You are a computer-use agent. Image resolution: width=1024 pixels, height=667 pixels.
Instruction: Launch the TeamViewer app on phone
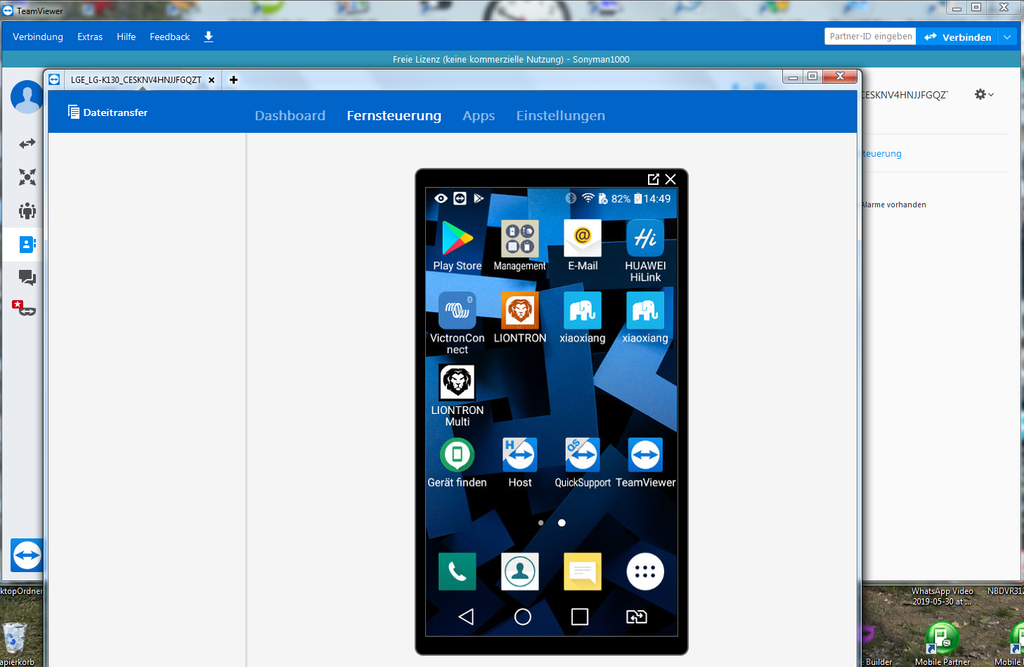pyautogui.click(x=645, y=463)
